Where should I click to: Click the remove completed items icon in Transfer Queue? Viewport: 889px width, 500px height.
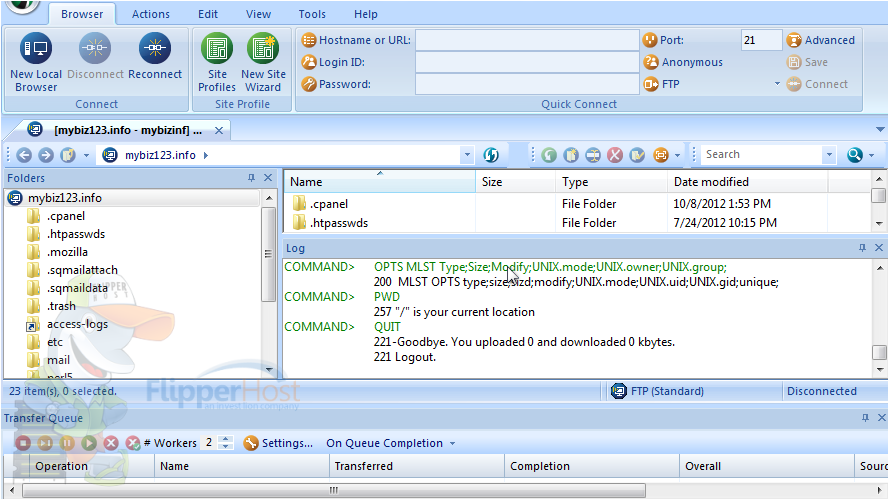[133, 443]
